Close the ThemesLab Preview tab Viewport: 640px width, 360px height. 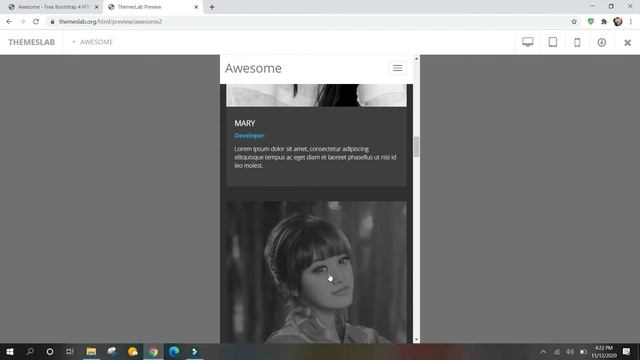coord(196,7)
